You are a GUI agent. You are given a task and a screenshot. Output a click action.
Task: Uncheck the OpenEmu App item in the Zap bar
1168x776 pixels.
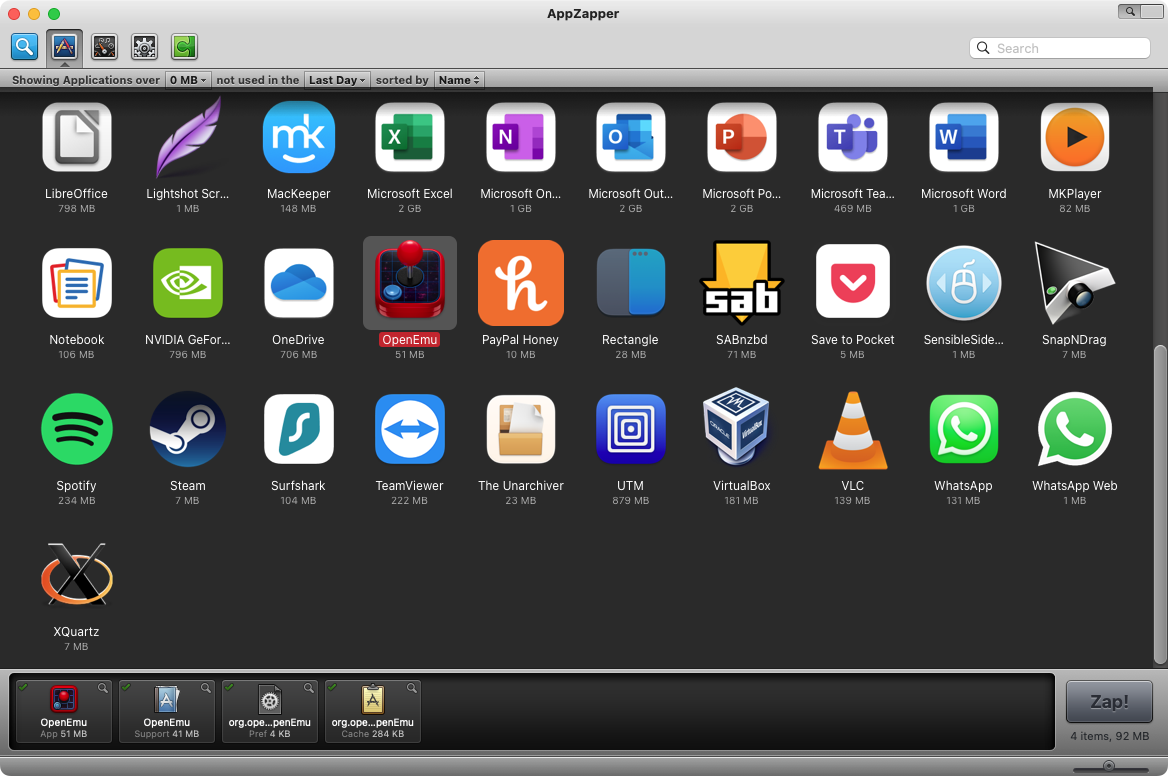[x=24, y=688]
